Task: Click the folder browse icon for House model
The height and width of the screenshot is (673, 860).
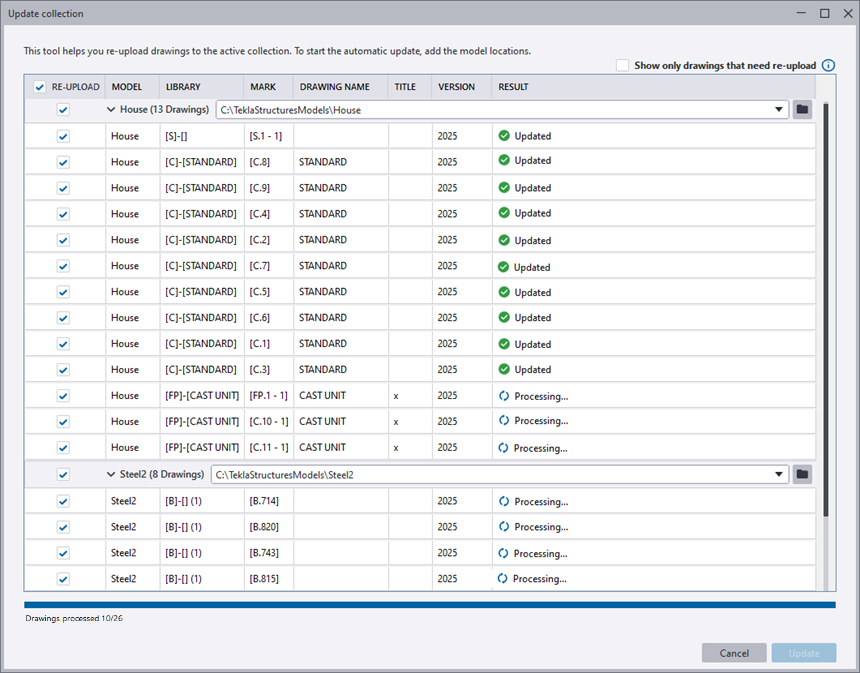Action: tap(802, 110)
